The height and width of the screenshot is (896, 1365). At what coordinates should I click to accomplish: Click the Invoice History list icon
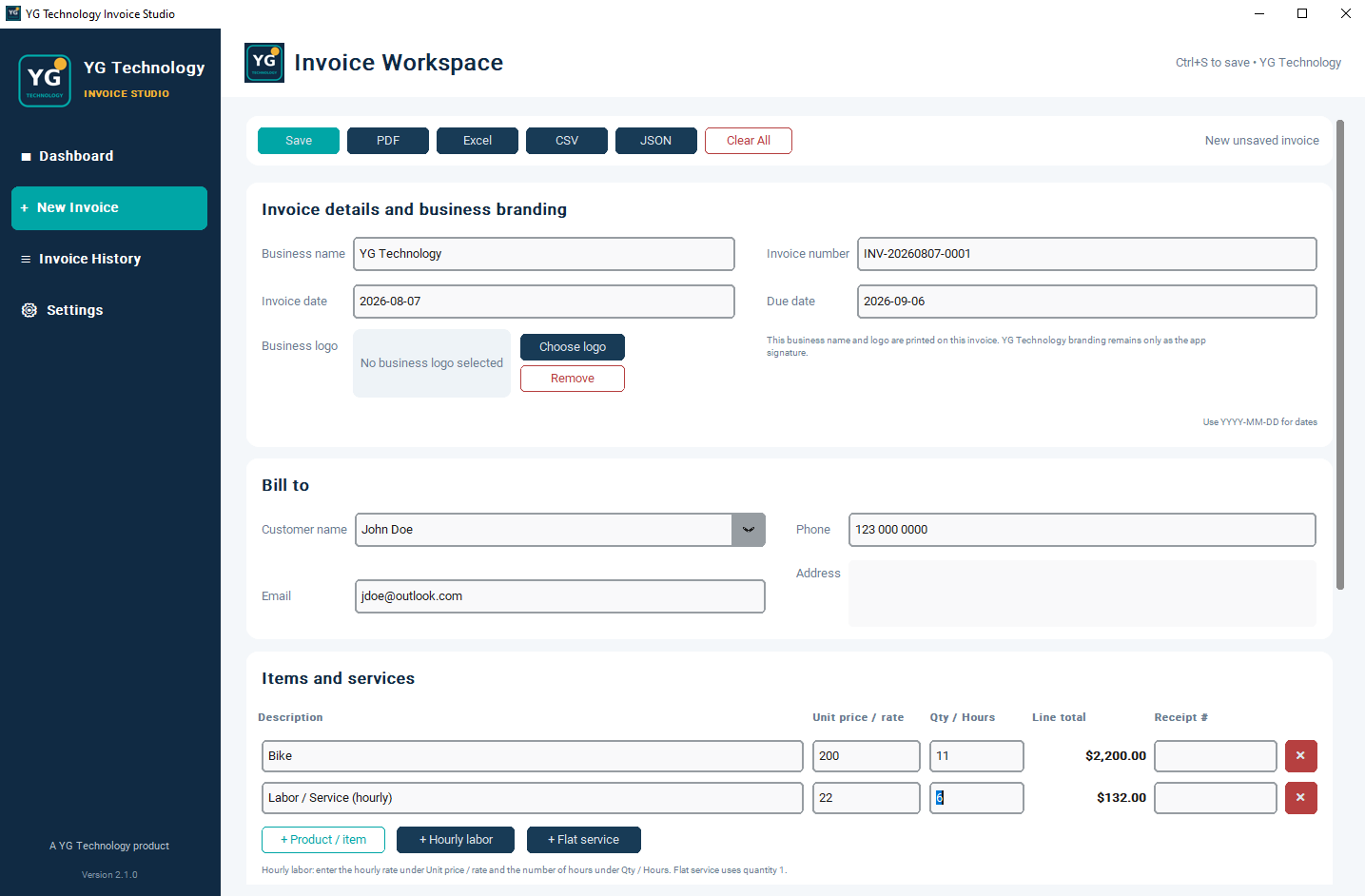[x=26, y=259]
